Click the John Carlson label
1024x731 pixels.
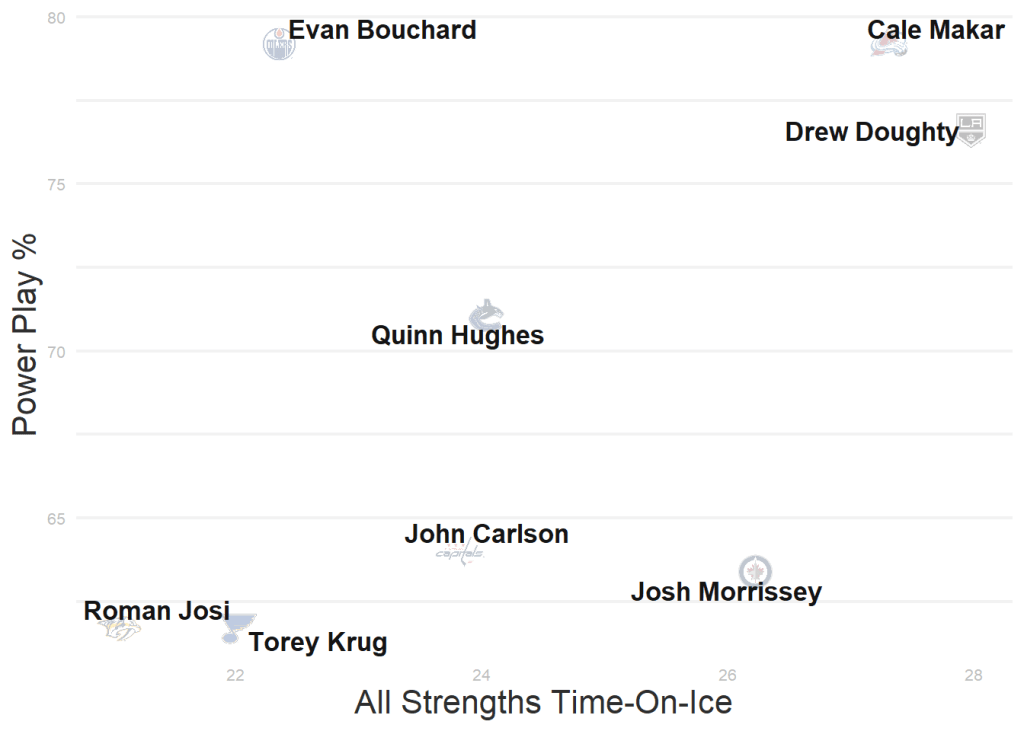pos(486,534)
